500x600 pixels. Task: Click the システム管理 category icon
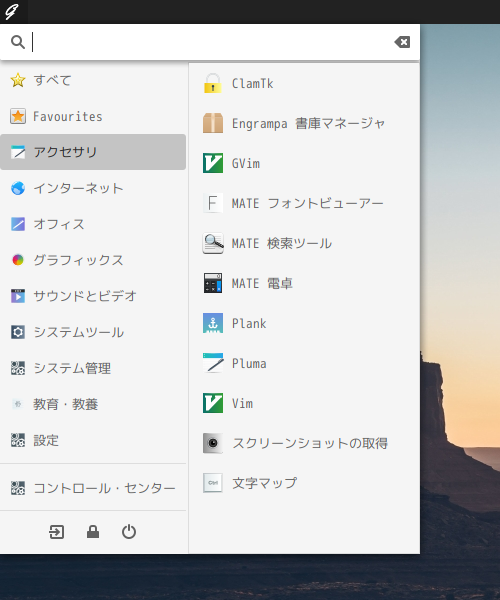click(18, 368)
